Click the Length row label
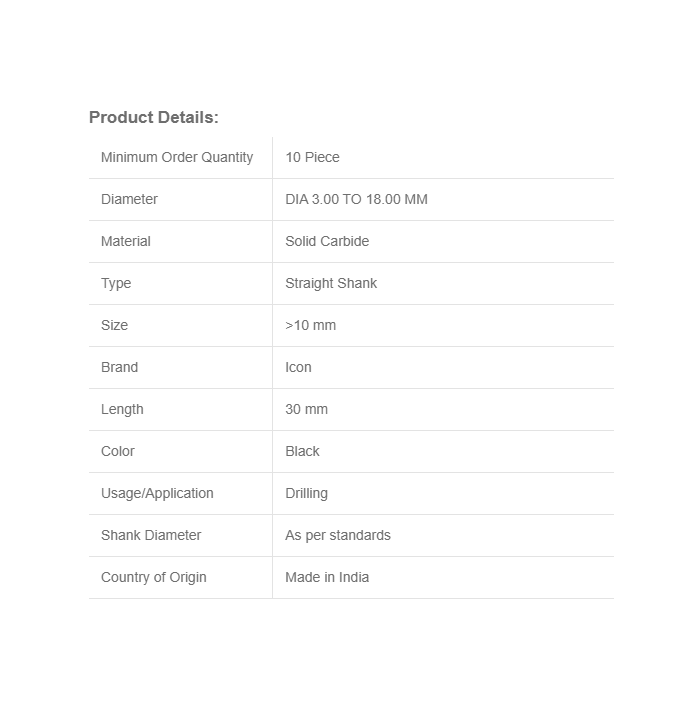700x715 pixels. coord(122,409)
